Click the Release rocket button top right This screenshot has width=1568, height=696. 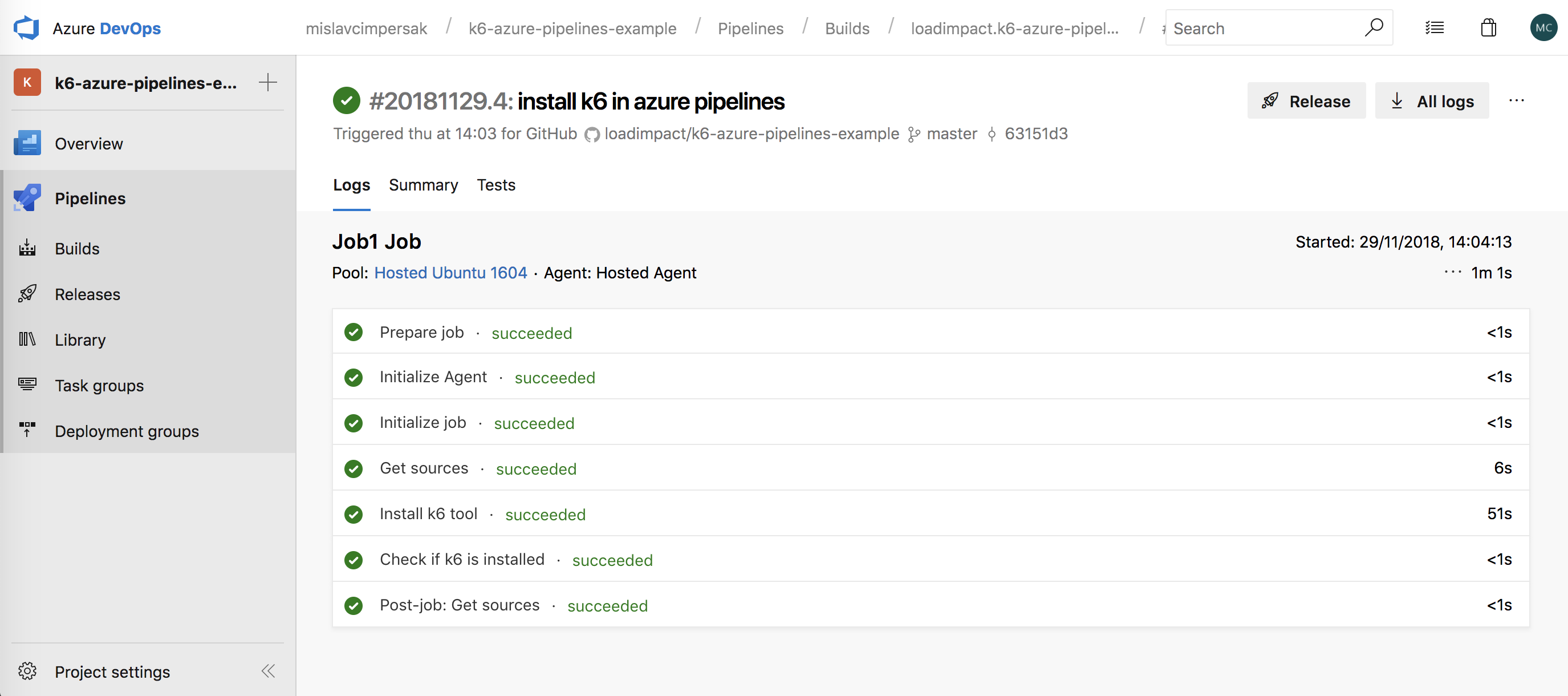1306,100
